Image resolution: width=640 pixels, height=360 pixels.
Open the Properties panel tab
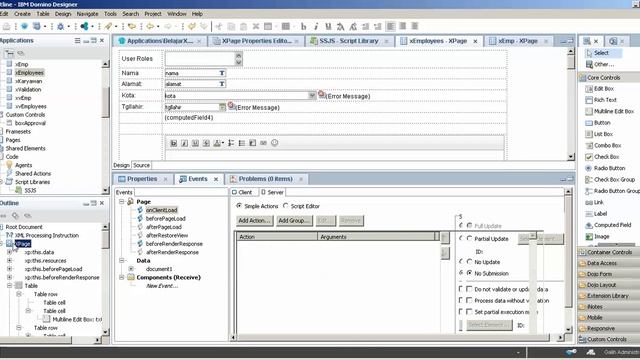pos(142,179)
